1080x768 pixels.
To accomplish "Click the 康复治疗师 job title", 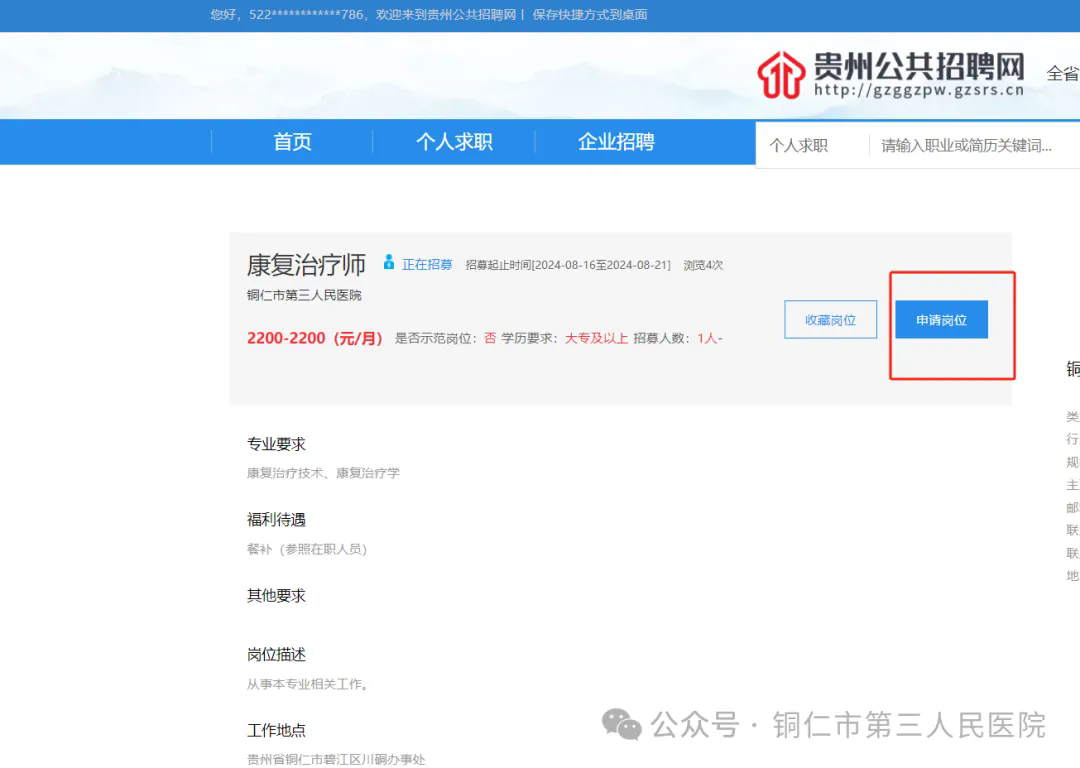I will tap(306, 264).
